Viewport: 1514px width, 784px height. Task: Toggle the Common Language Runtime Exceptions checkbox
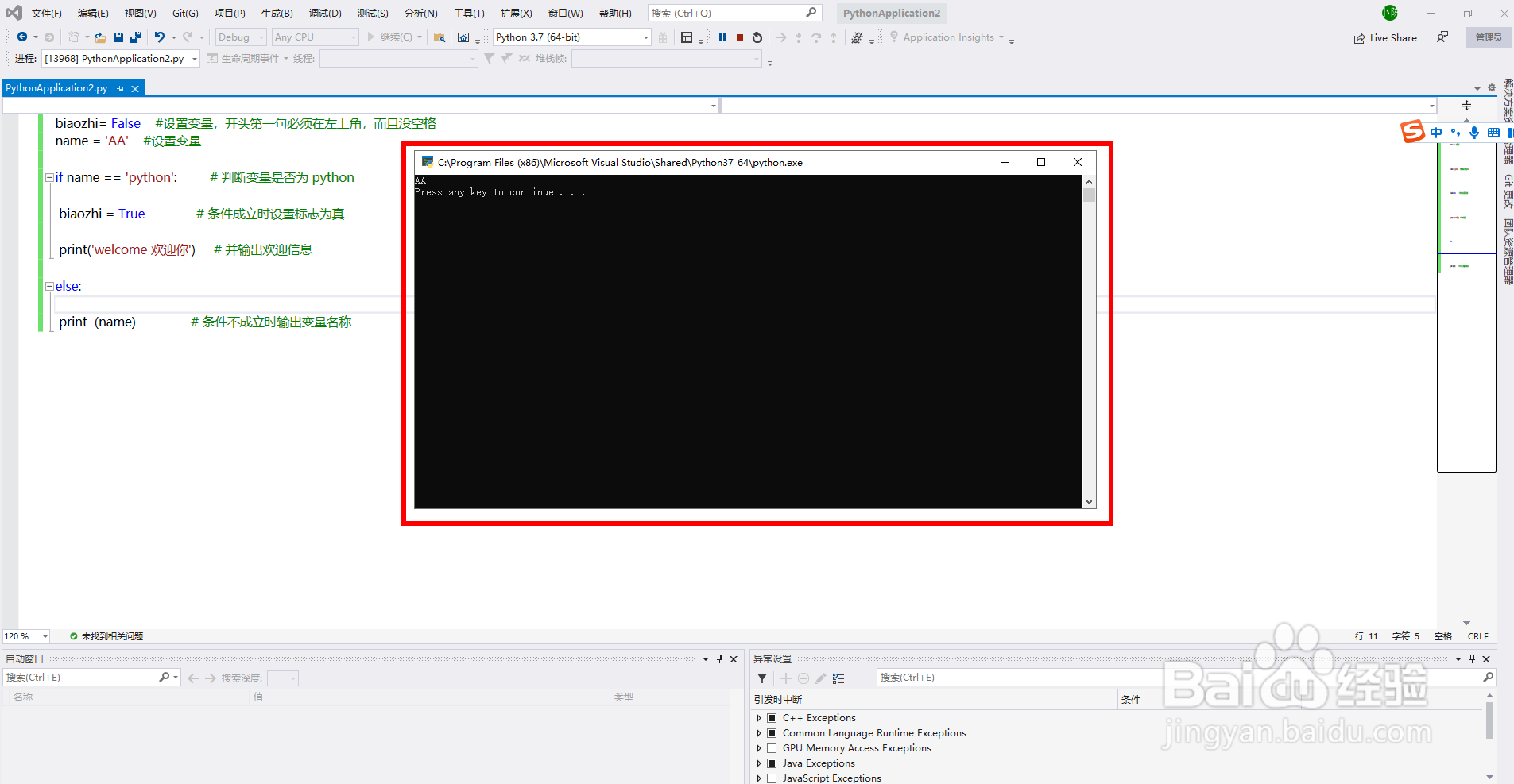772,733
